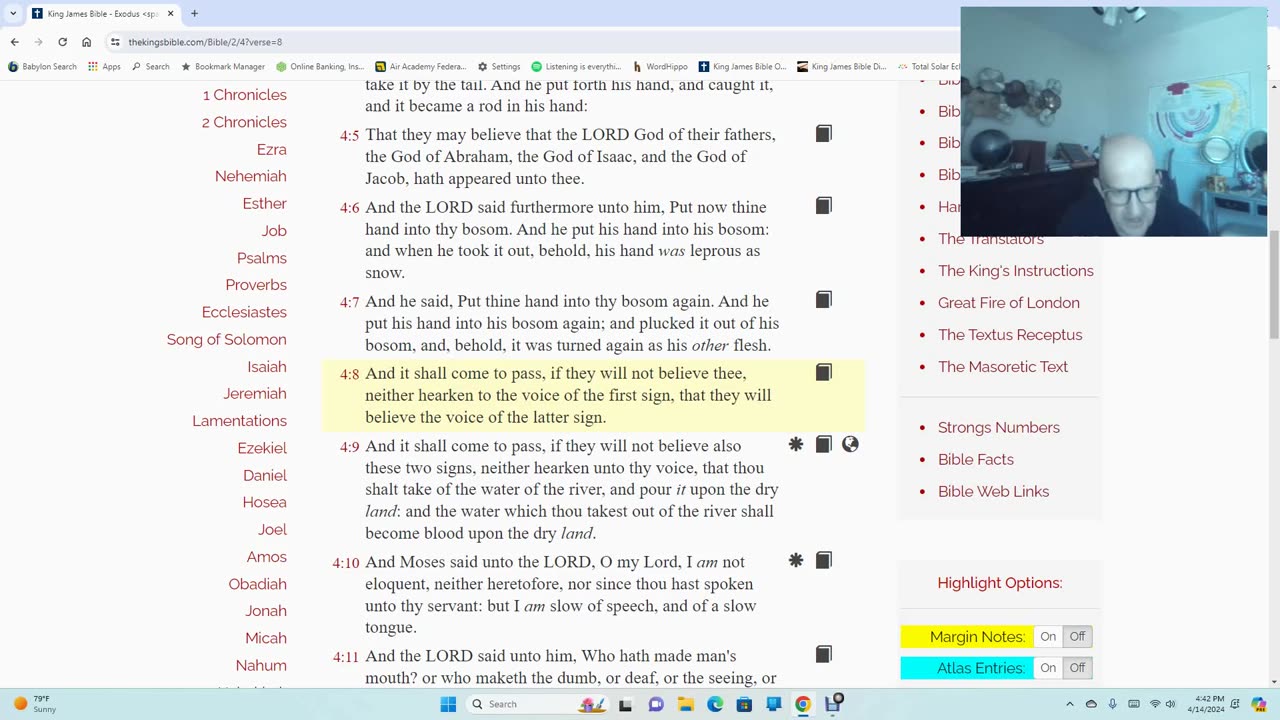Open the tab search dropdown arrow
The image size is (1280, 720).
coord(13,13)
